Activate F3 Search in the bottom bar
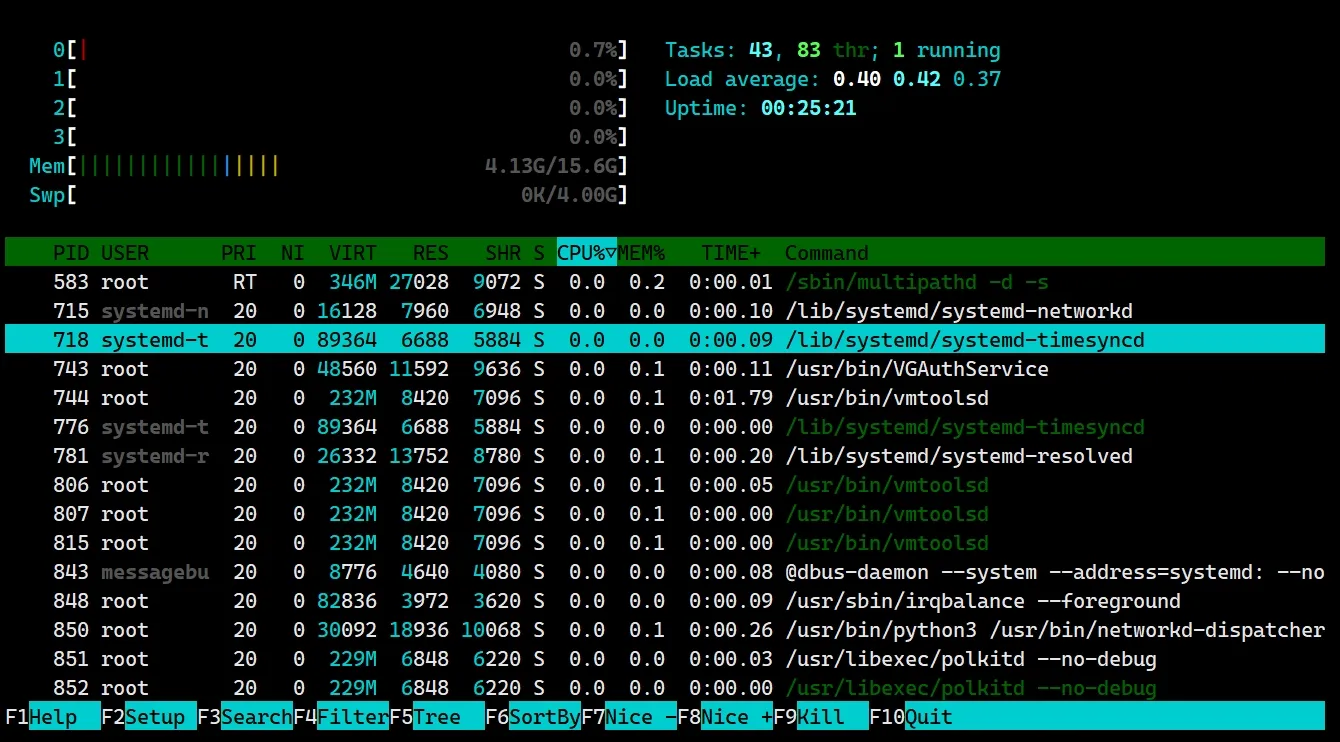1340x742 pixels. (x=244, y=717)
